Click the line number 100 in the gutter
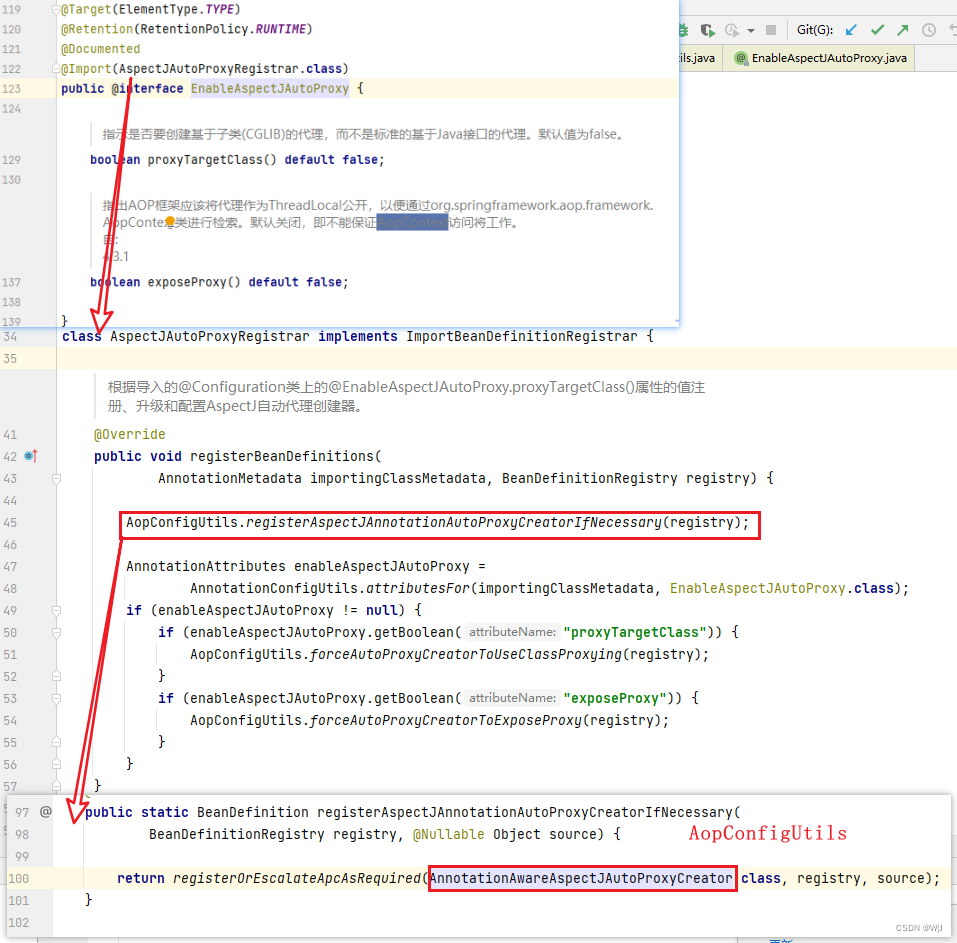Viewport: 957px width, 943px height. tap(18, 878)
